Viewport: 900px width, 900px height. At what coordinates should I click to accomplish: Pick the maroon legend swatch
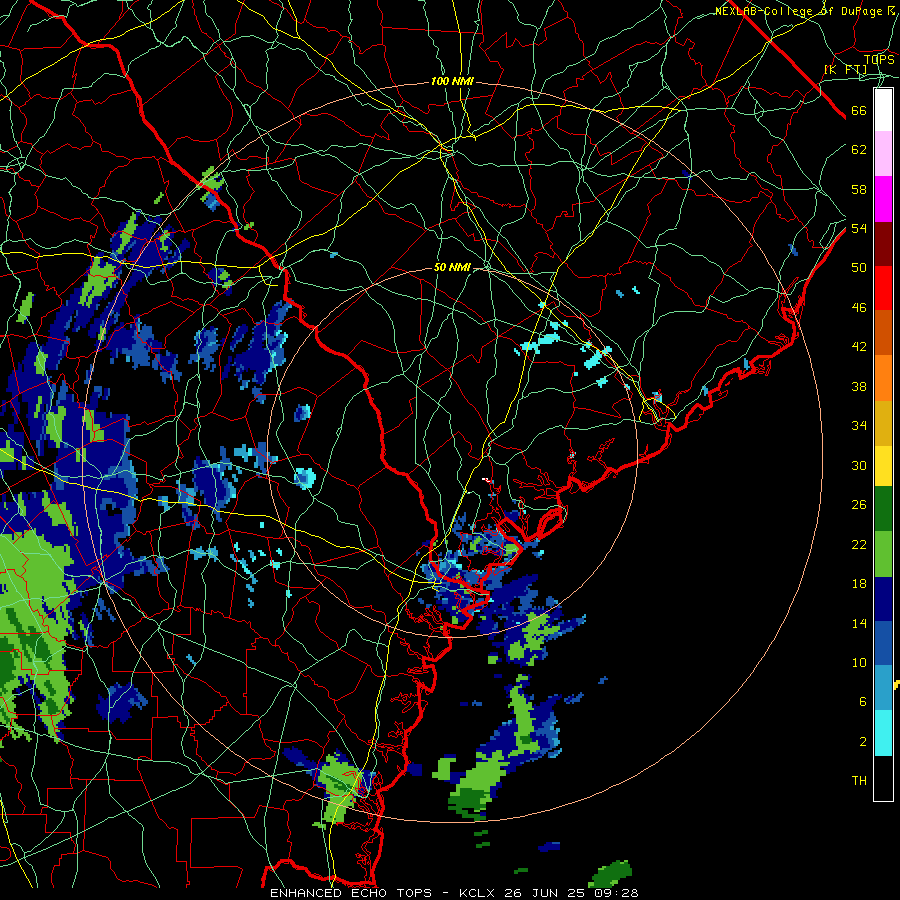click(x=883, y=243)
